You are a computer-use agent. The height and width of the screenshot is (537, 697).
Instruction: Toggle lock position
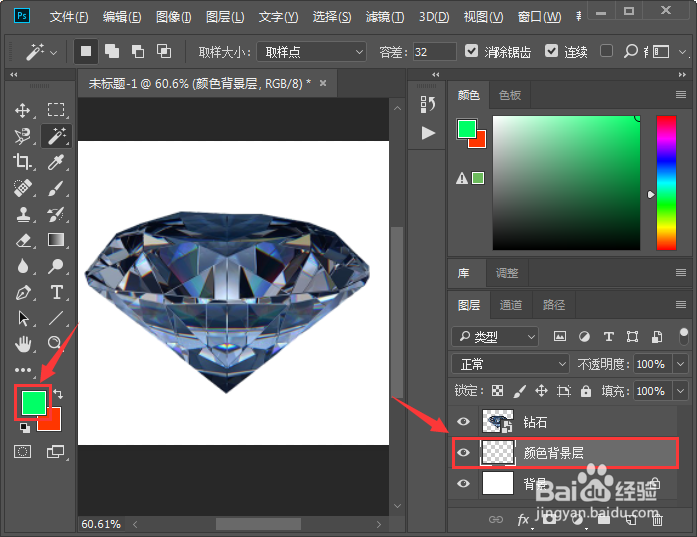541,391
